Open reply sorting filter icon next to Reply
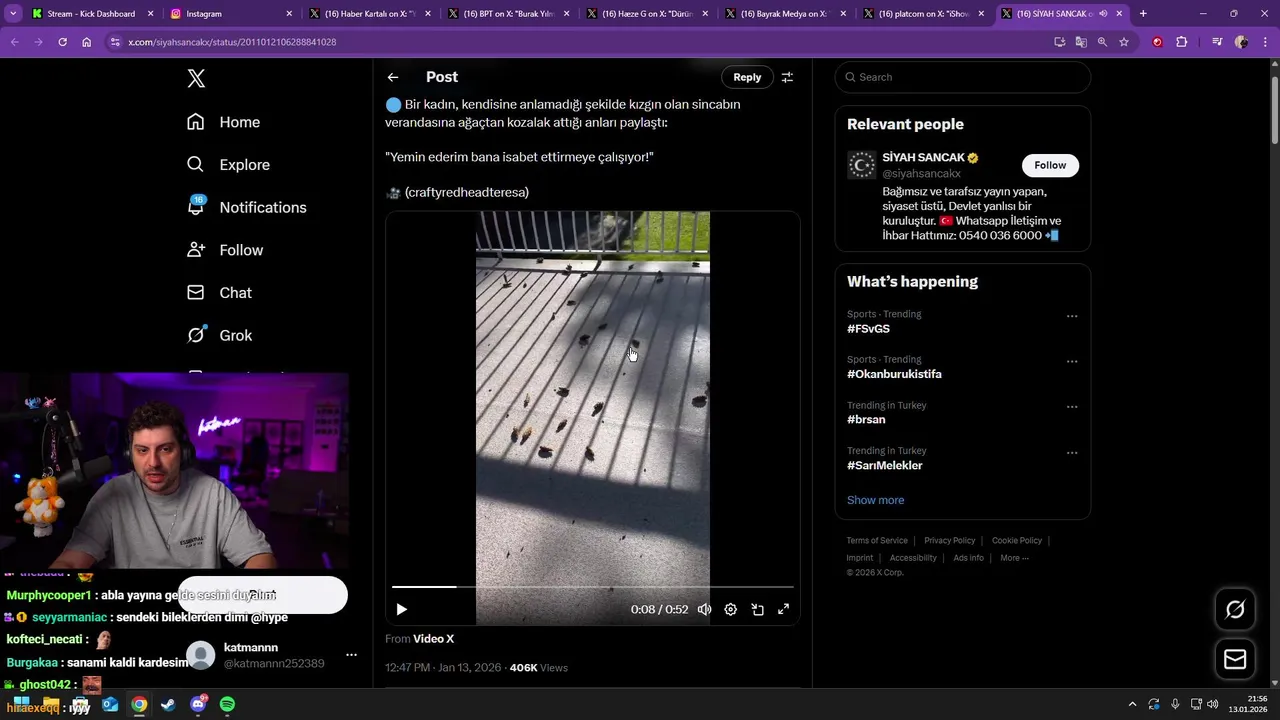Image resolution: width=1280 pixels, height=720 pixels. tap(787, 77)
